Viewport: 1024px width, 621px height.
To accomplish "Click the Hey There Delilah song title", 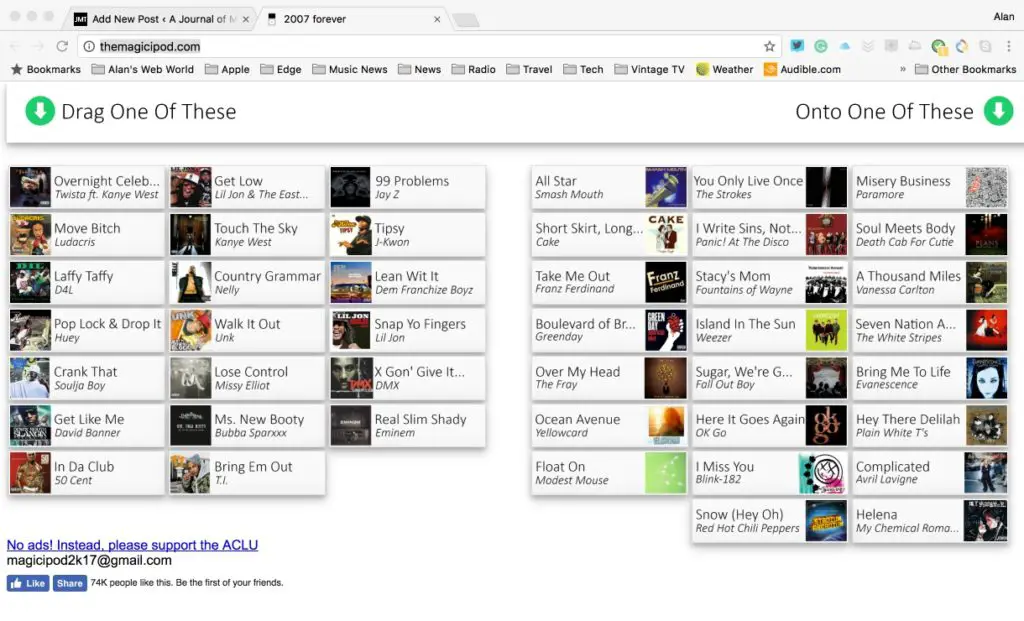I will coord(908,419).
